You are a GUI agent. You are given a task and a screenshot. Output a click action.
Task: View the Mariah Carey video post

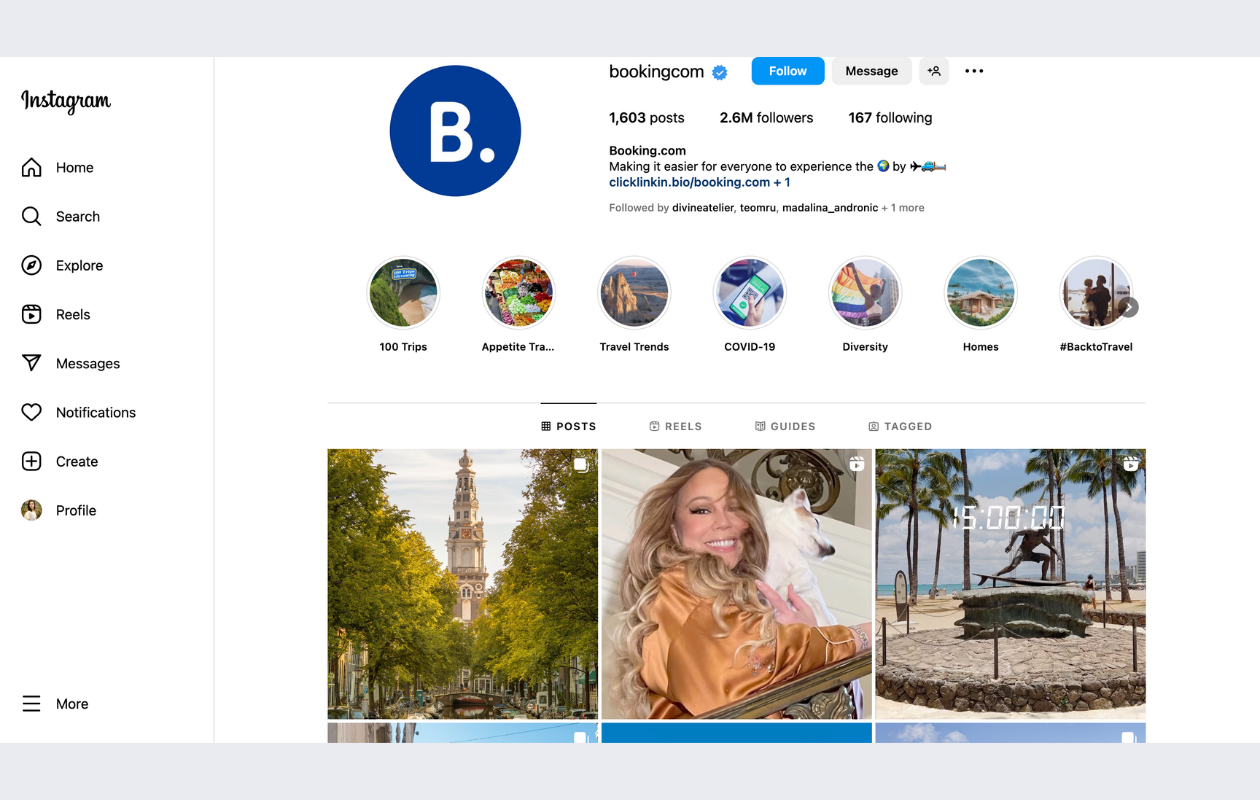(x=736, y=583)
